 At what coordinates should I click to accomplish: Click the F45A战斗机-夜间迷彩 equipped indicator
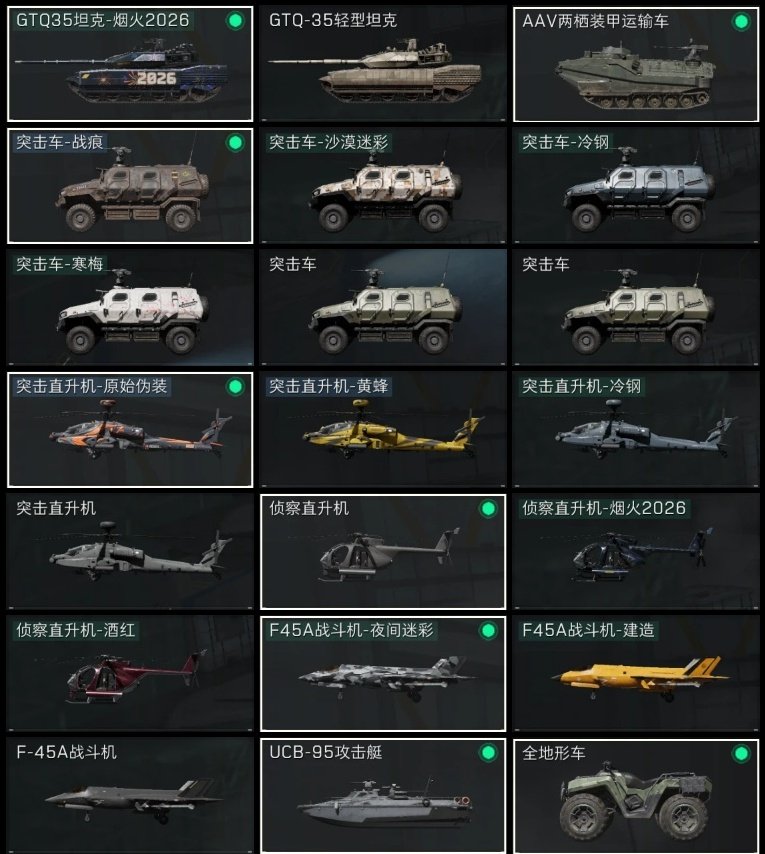(x=488, y=631)
